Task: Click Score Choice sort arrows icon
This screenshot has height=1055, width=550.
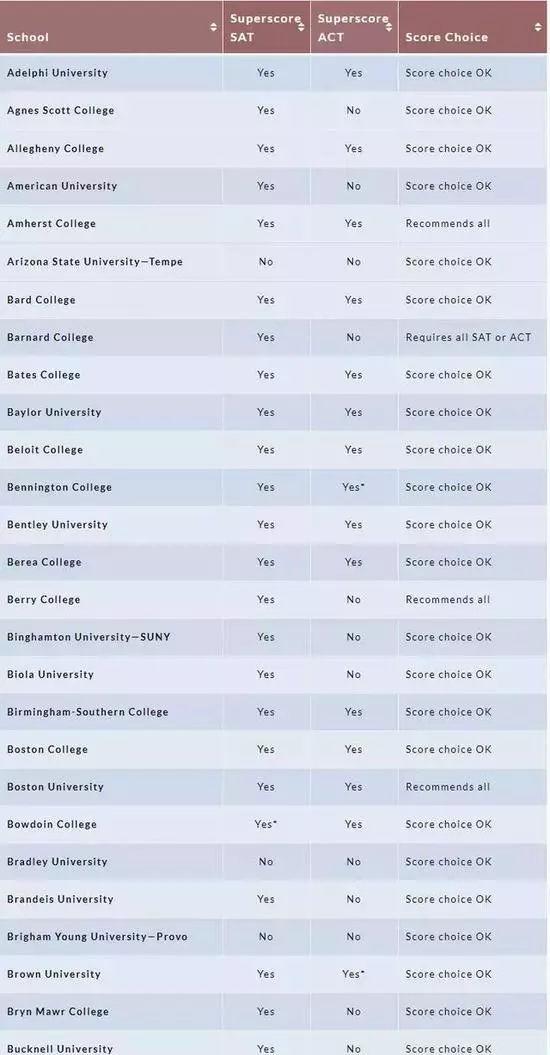Action: (538, 28)
